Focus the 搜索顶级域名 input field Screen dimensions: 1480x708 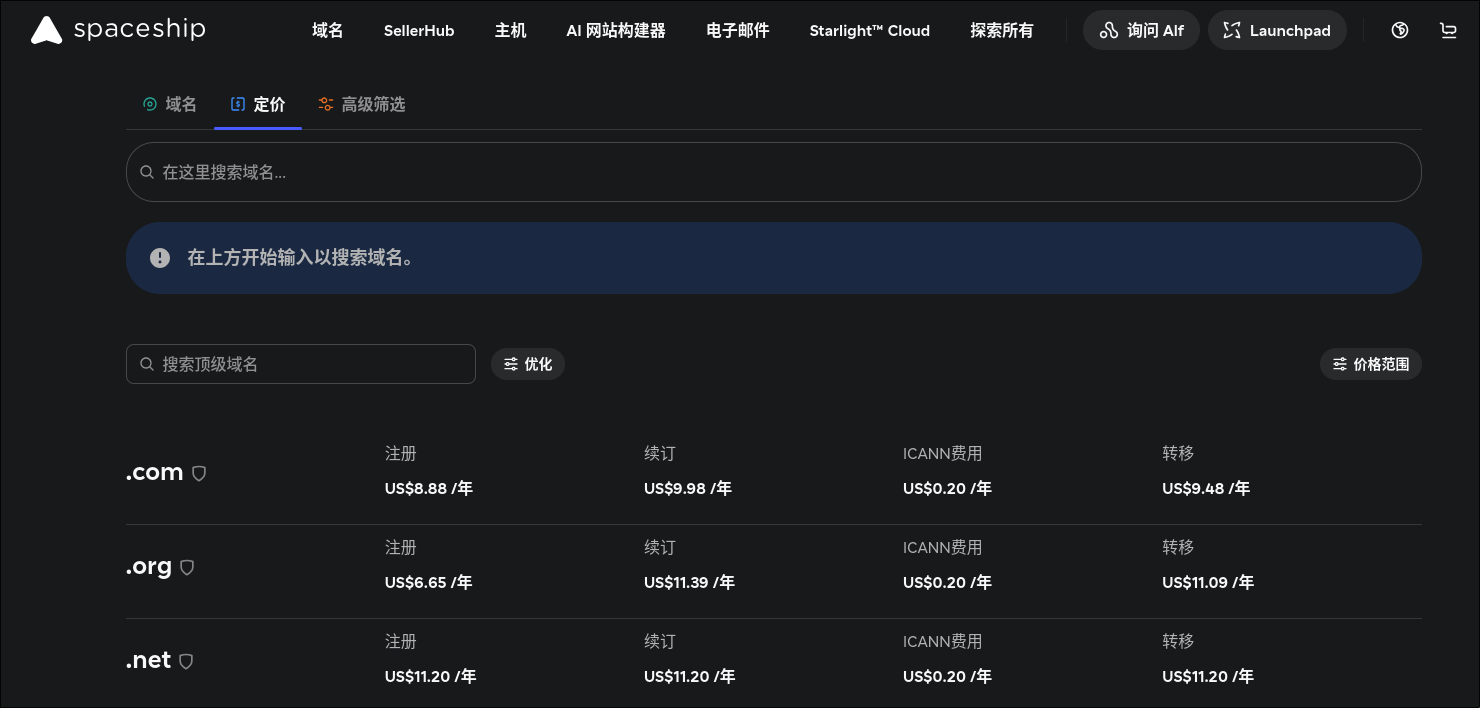point(301,364)
